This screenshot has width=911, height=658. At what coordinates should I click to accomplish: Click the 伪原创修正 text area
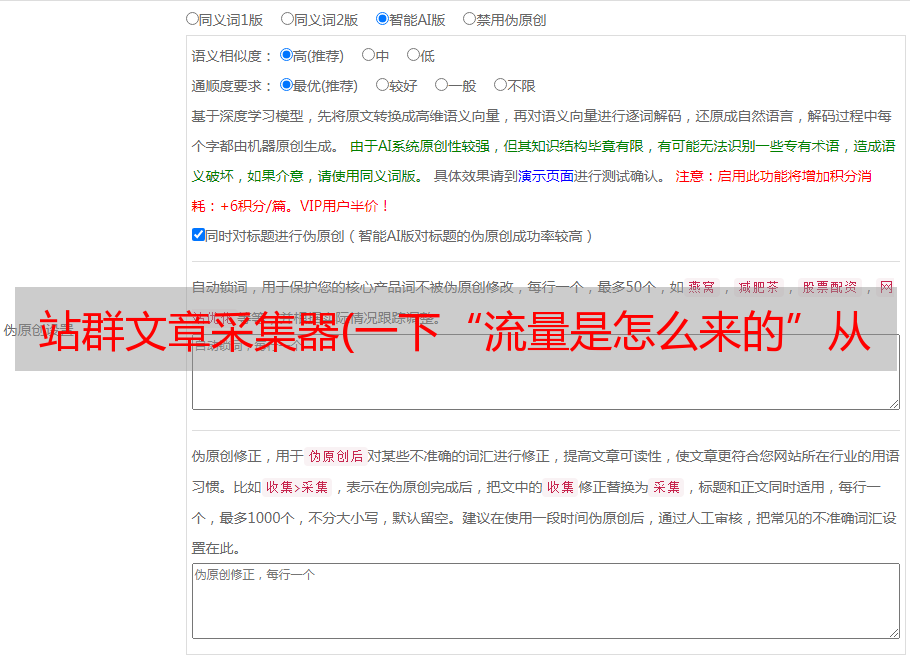(546, 601)
